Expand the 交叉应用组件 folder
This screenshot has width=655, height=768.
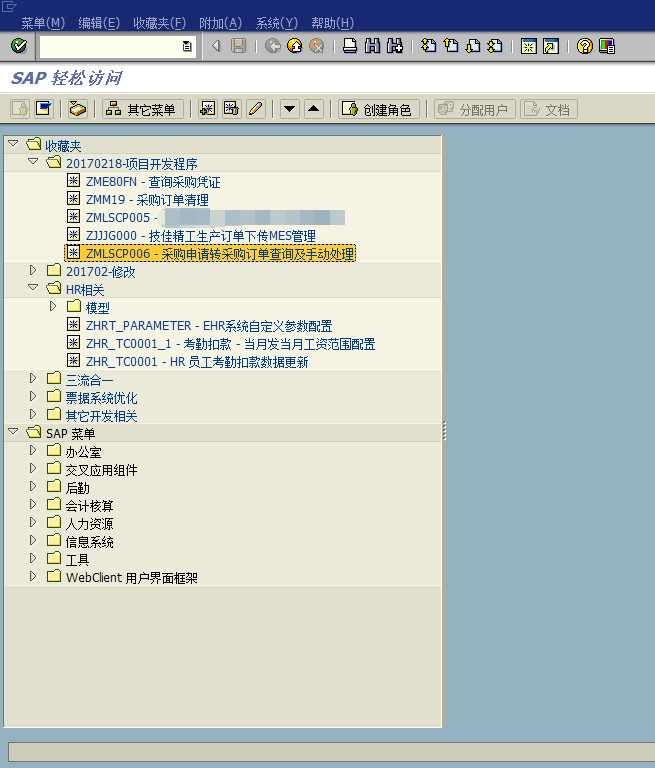(33, 468)
